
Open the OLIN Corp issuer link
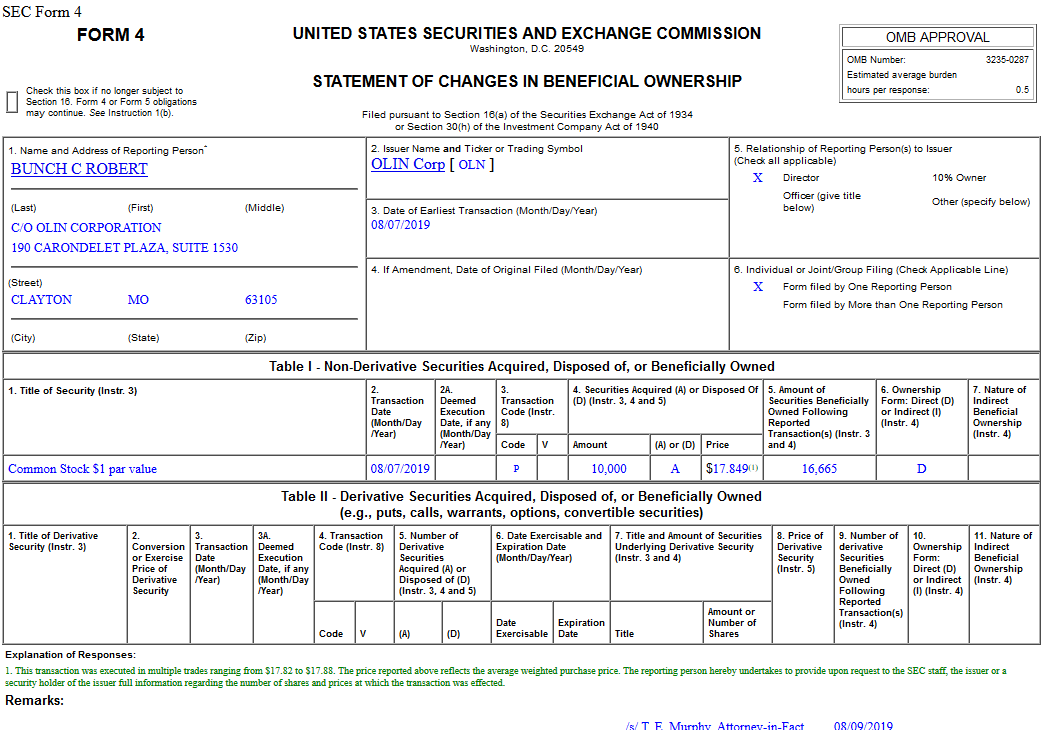tap(407, 165)
